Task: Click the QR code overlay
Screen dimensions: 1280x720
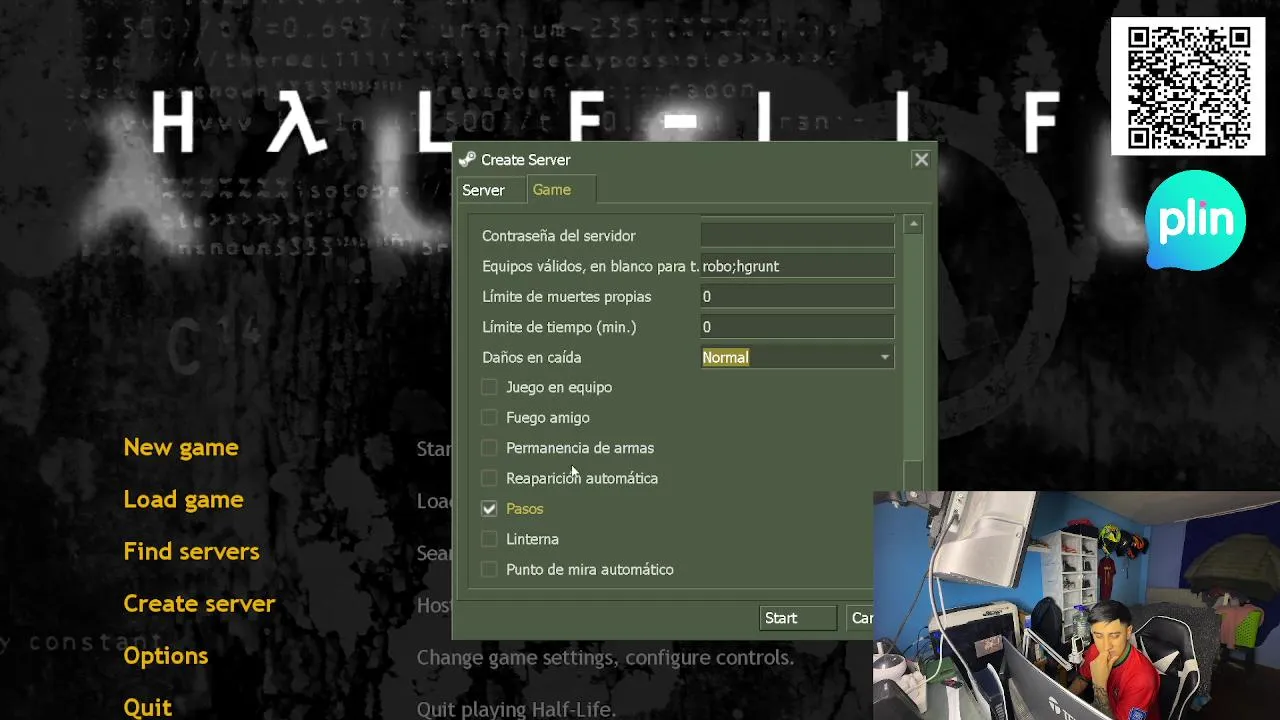Action: (1188, 86)
